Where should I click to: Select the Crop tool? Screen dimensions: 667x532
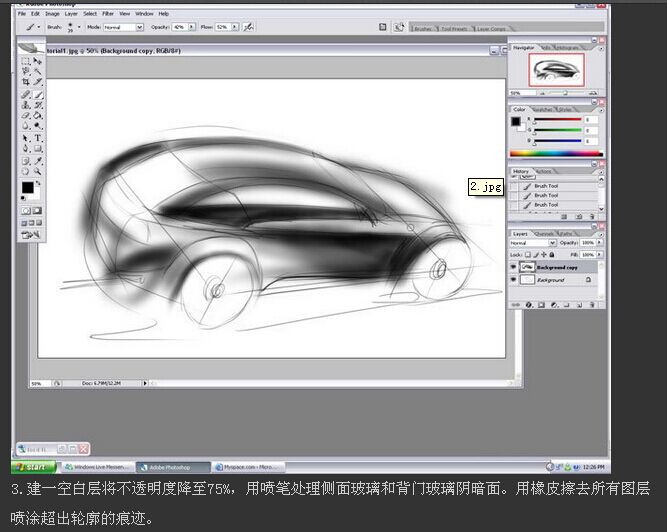point(26,81)
